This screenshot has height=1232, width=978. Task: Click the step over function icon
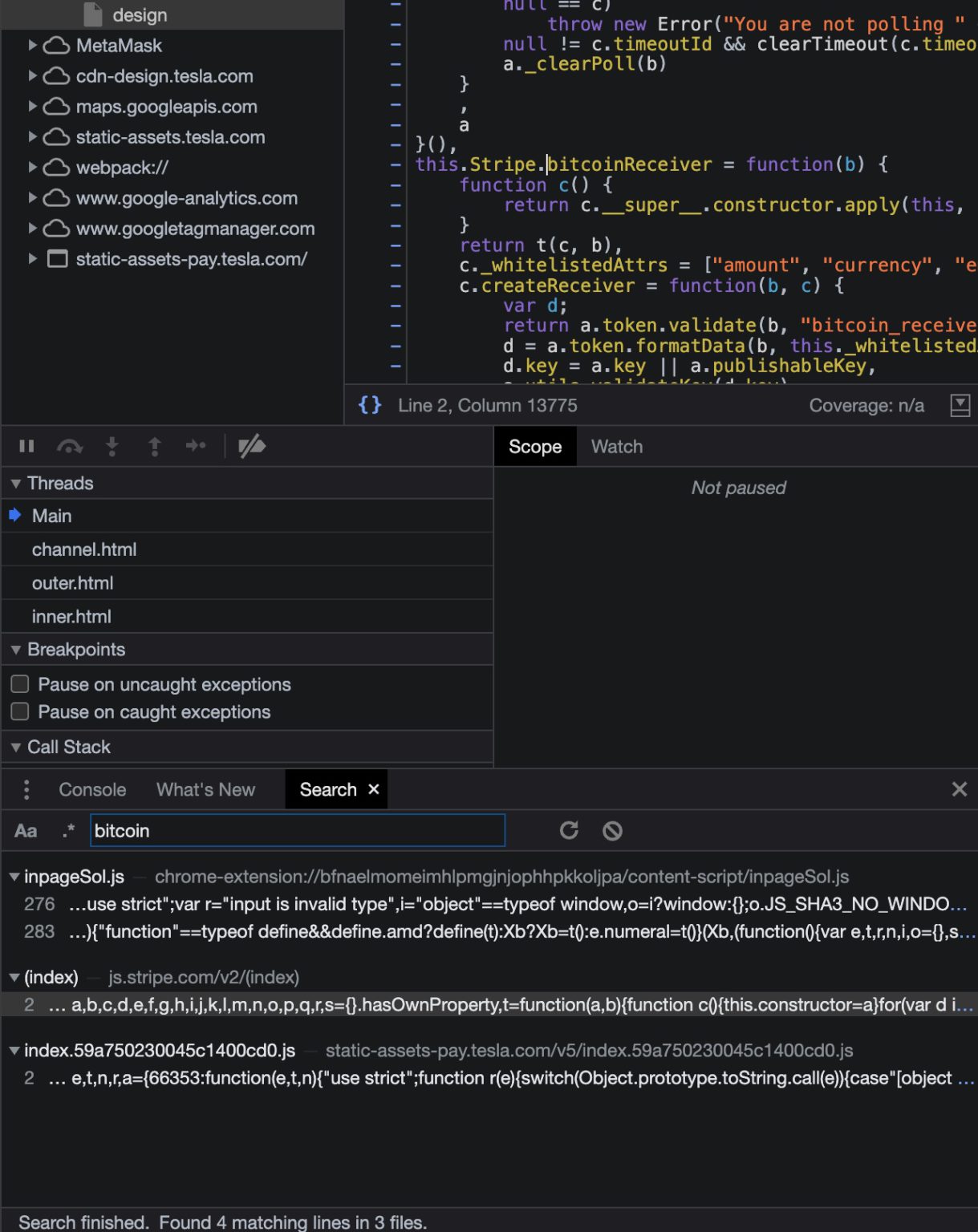tap(70, 446)
